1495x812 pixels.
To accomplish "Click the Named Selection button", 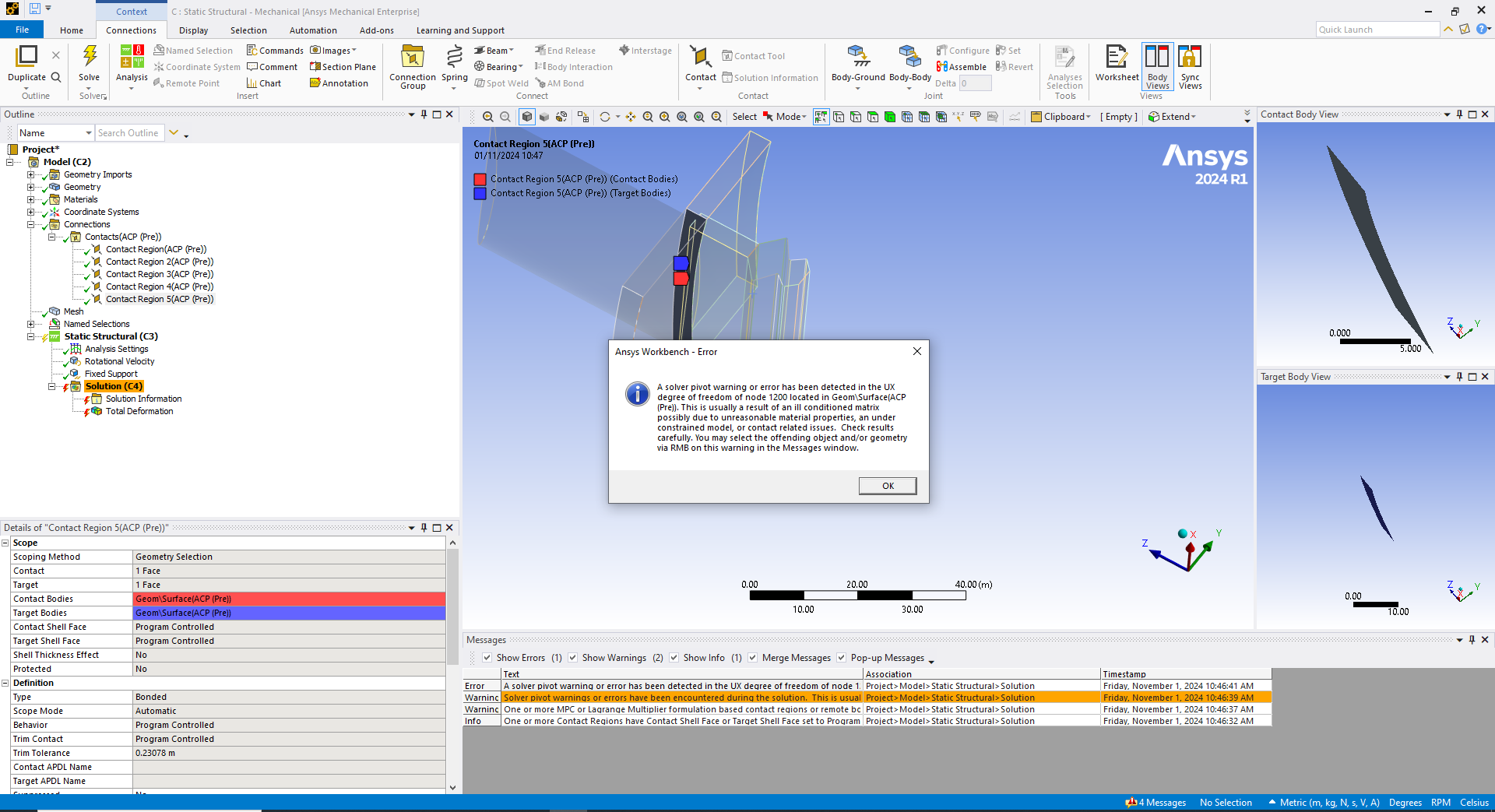I will pos(192,51).
